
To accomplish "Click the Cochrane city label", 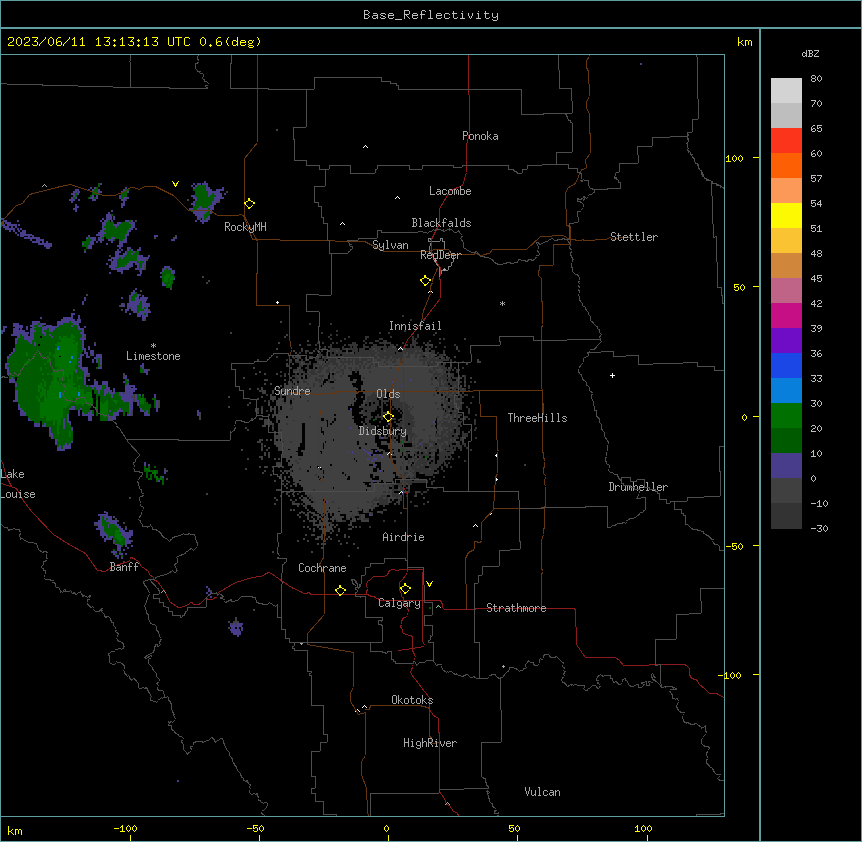I will tap(322, 568).
